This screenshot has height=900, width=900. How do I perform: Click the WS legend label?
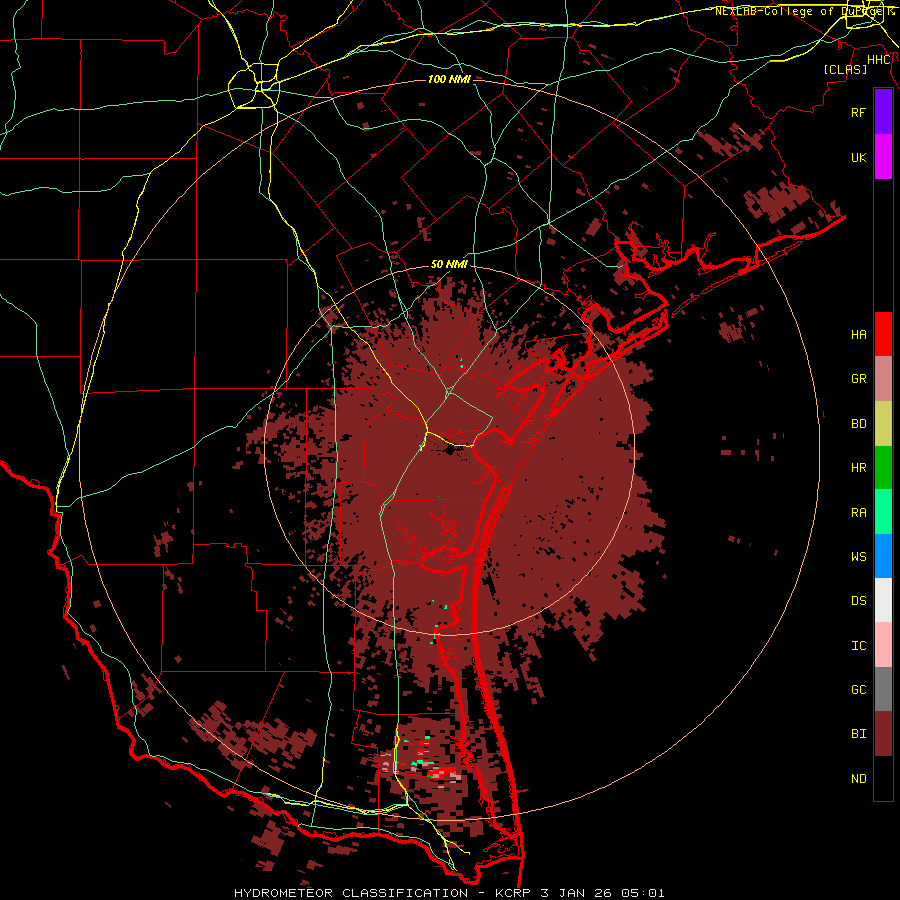pos(858,557)
